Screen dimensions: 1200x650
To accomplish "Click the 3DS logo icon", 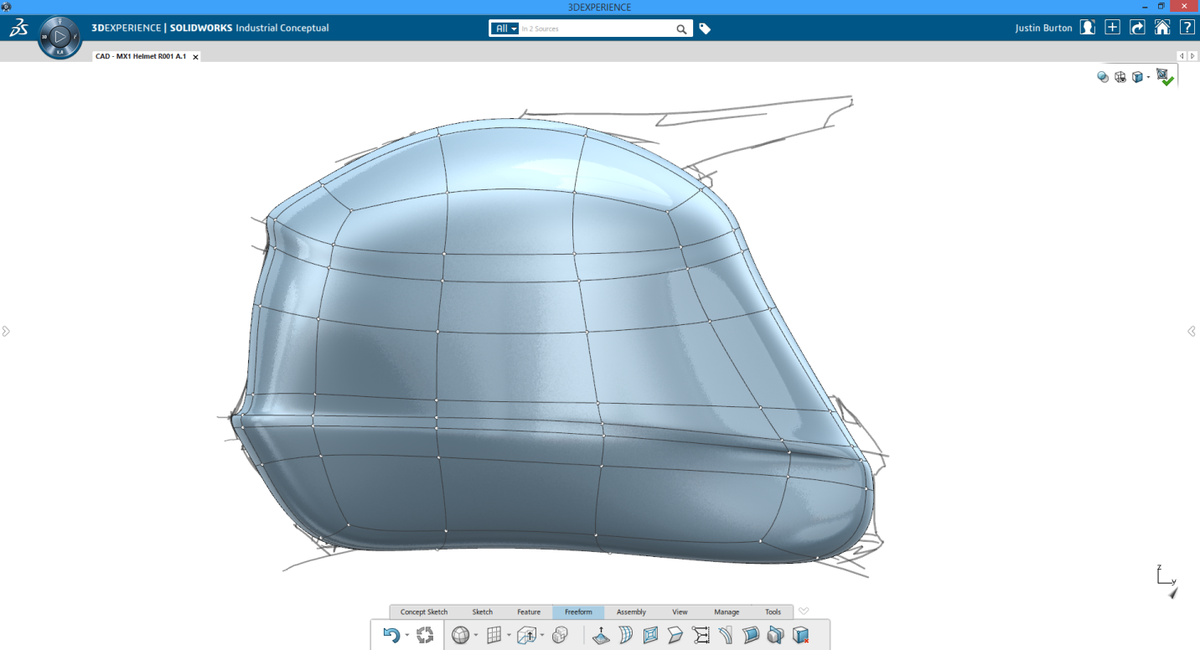I will [x=18, y=29].
